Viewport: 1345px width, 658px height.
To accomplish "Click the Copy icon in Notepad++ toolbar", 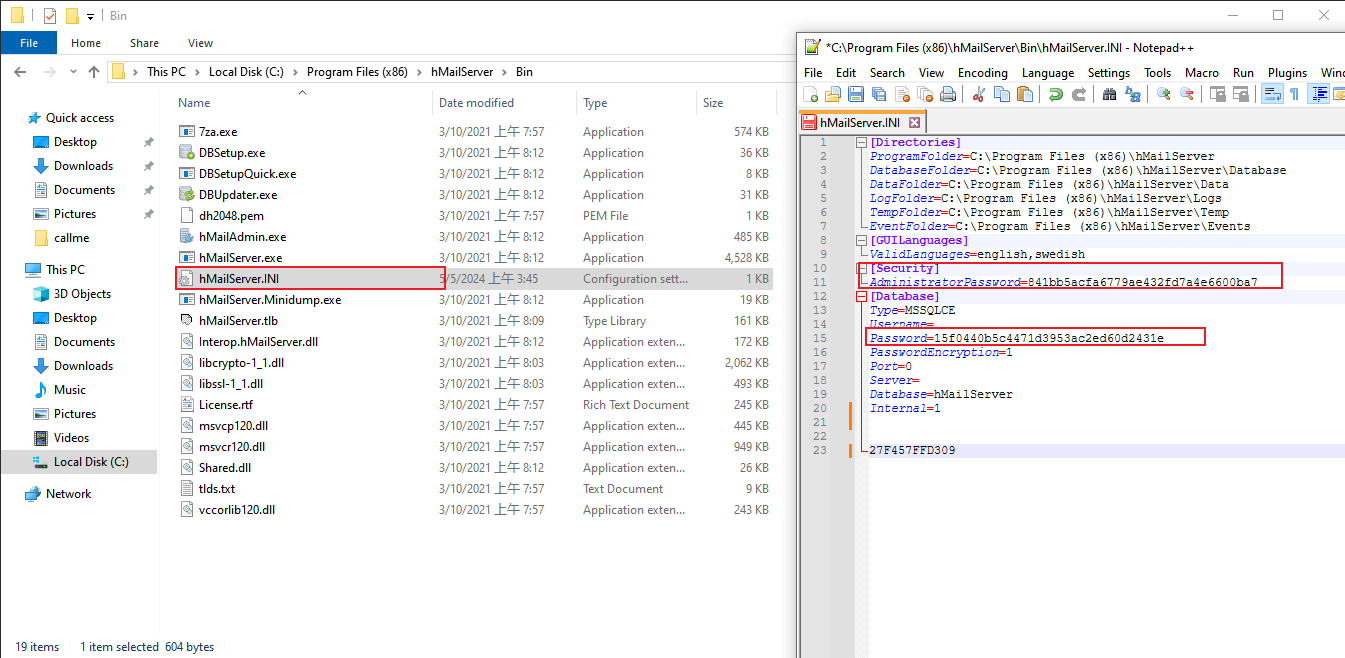I will point(1001,94).
